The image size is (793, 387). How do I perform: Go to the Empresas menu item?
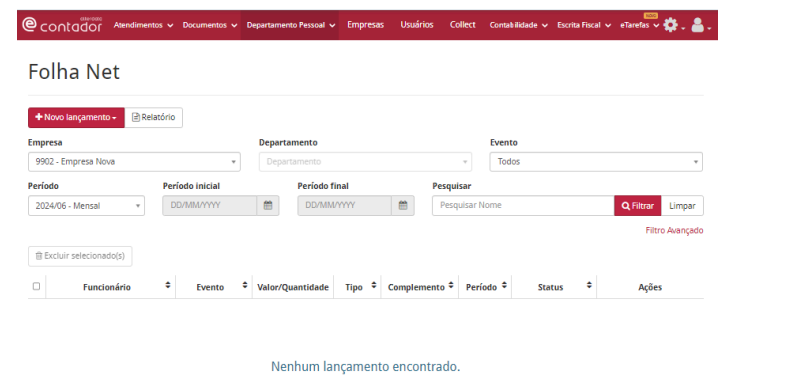pos(365,24)
